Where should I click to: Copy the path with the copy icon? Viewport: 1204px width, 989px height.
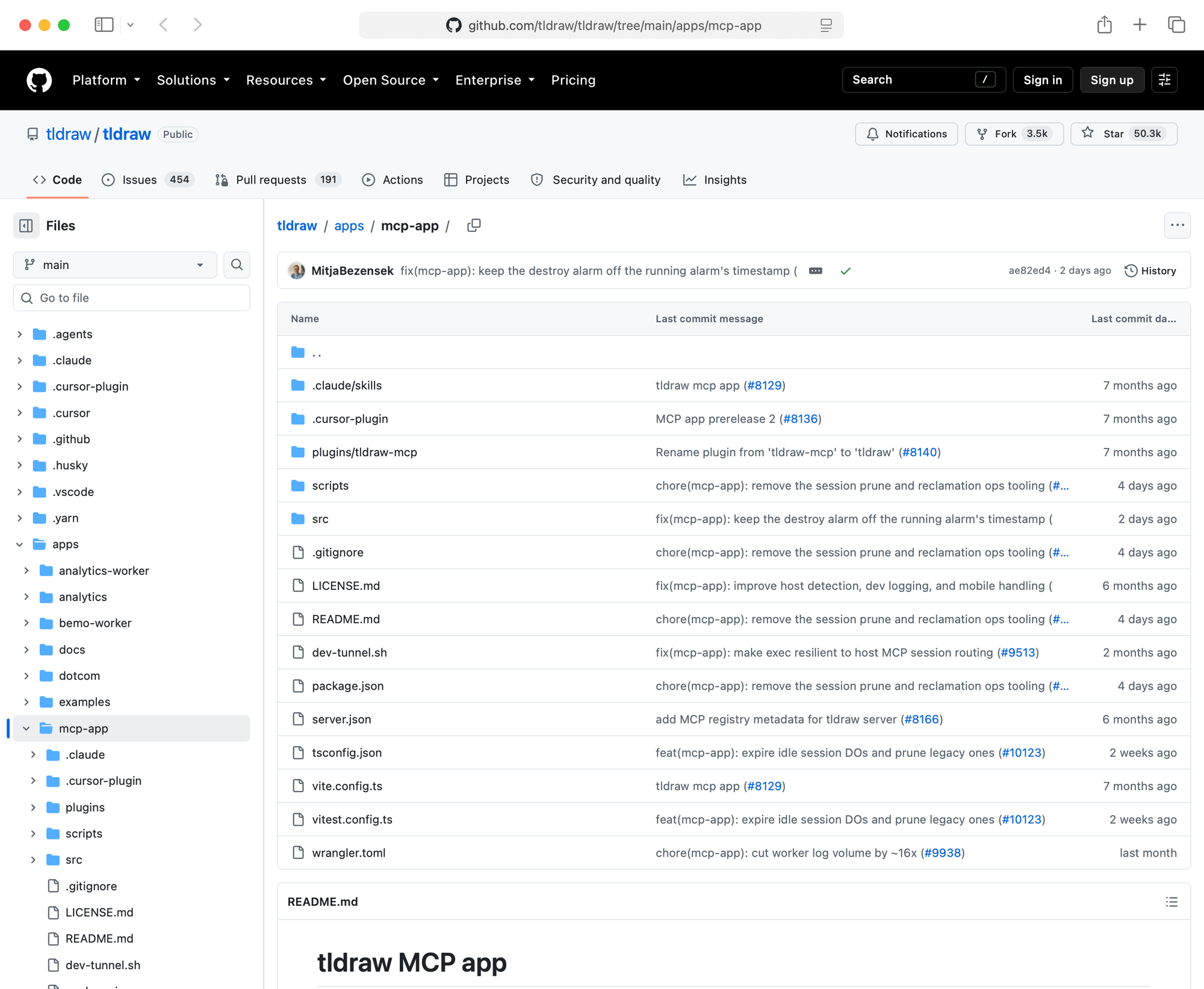[x=474, y=226]
